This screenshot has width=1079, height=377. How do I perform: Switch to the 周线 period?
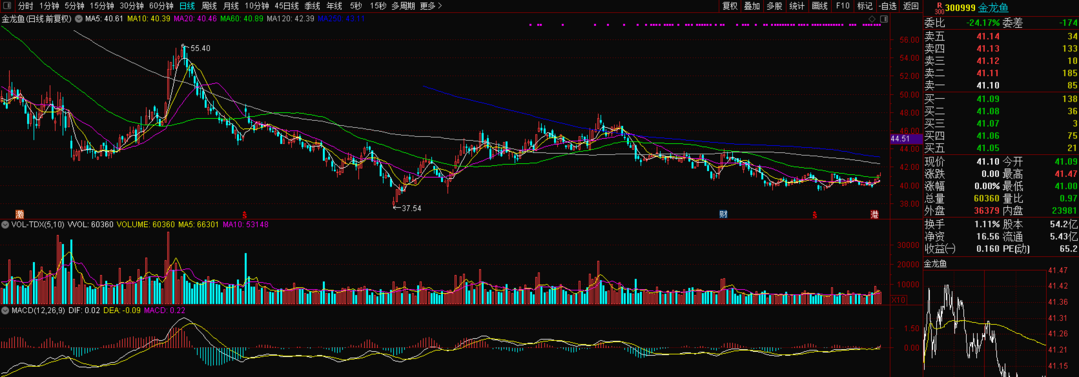(209, 6)
